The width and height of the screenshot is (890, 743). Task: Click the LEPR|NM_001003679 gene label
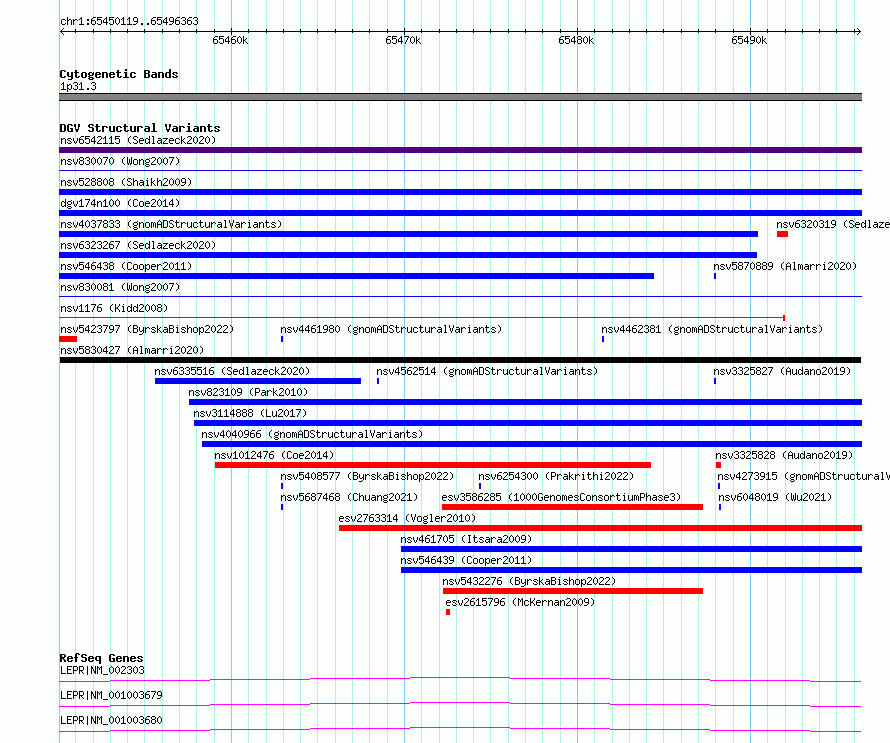[111, 695]
